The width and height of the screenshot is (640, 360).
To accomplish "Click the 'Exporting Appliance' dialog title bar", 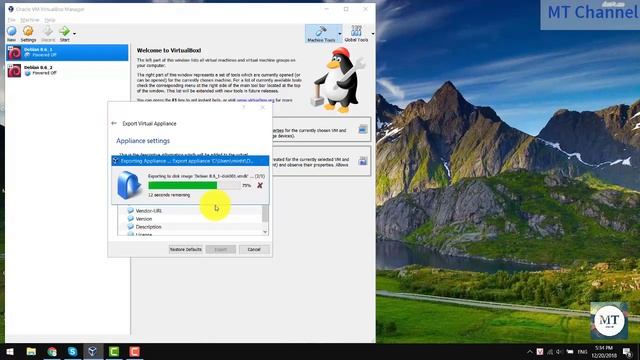I will point(190,161).
